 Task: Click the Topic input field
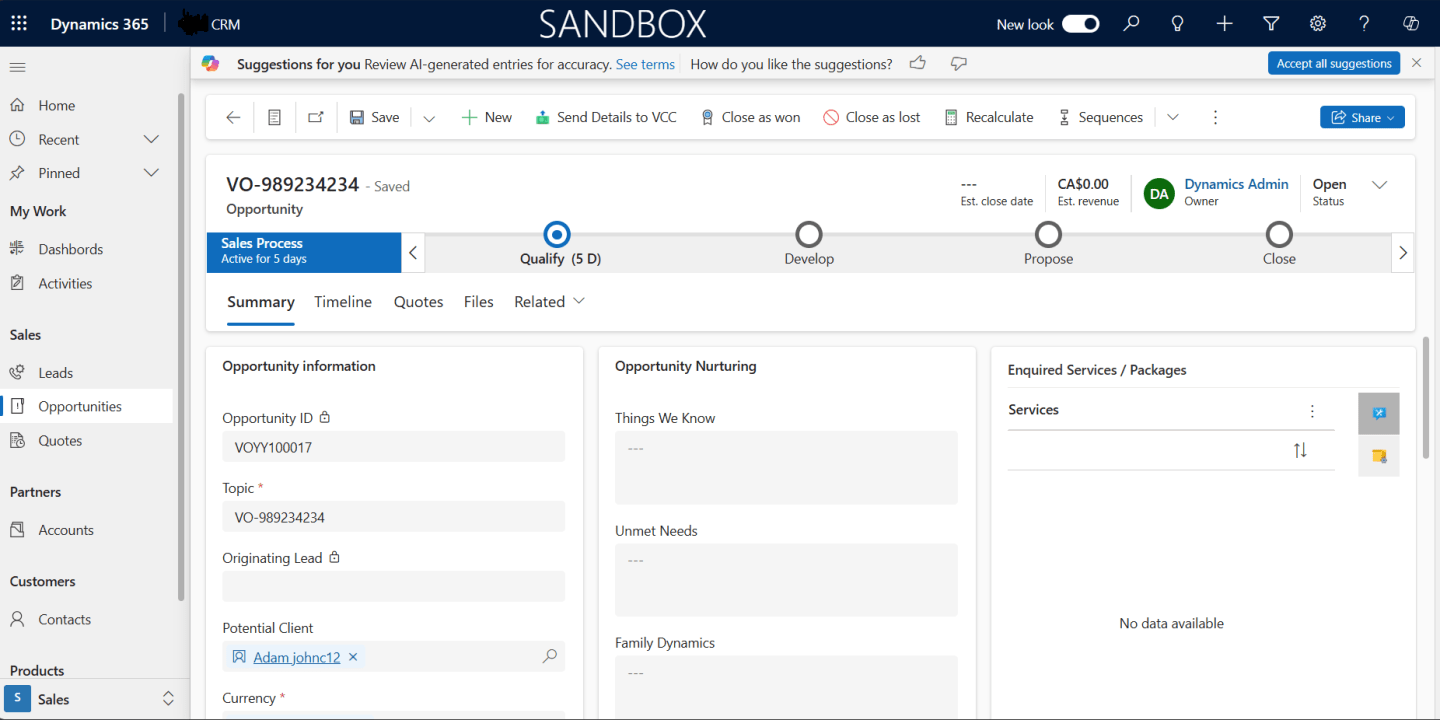click(x=393, y=517)
